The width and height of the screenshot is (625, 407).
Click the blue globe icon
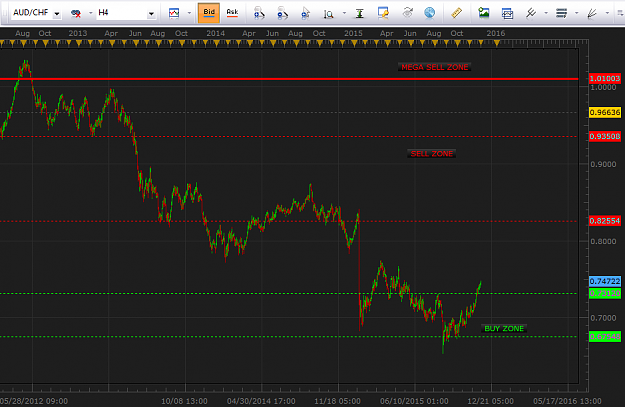pyautogui.click(x=430, y=13)
